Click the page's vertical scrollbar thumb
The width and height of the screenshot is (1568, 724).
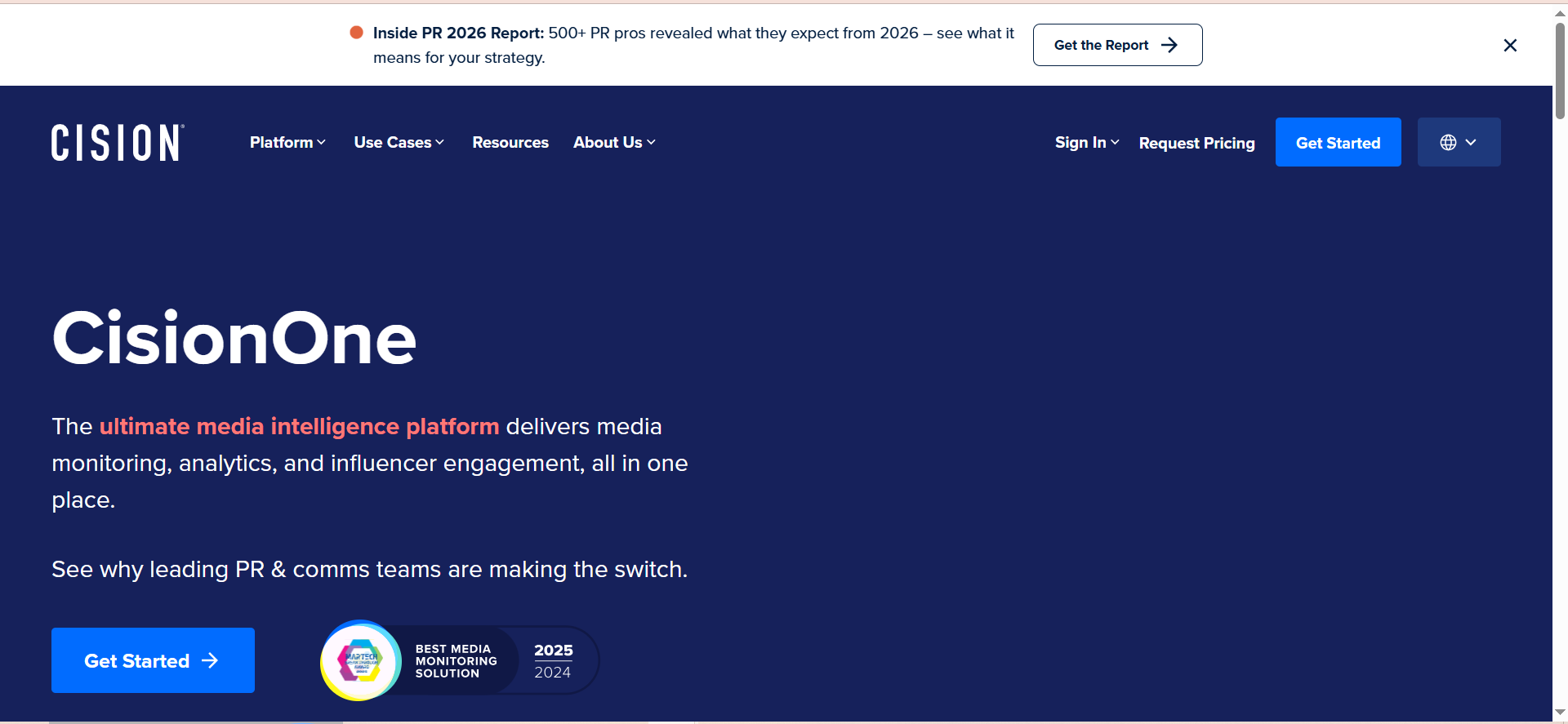point(1560,71)
